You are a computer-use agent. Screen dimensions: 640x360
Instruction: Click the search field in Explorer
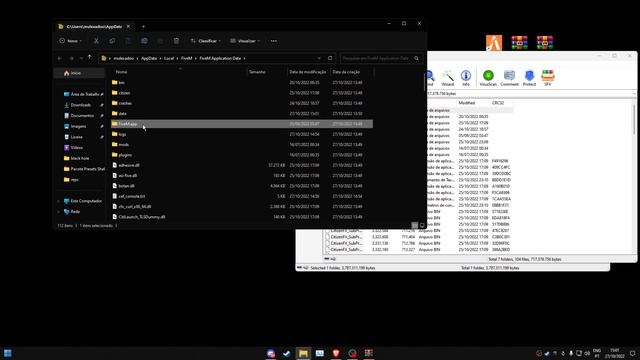380,58
